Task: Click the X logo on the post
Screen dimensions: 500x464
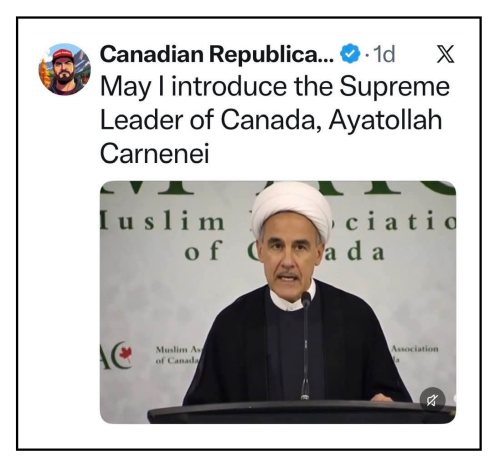Action: tap(445, 54)
